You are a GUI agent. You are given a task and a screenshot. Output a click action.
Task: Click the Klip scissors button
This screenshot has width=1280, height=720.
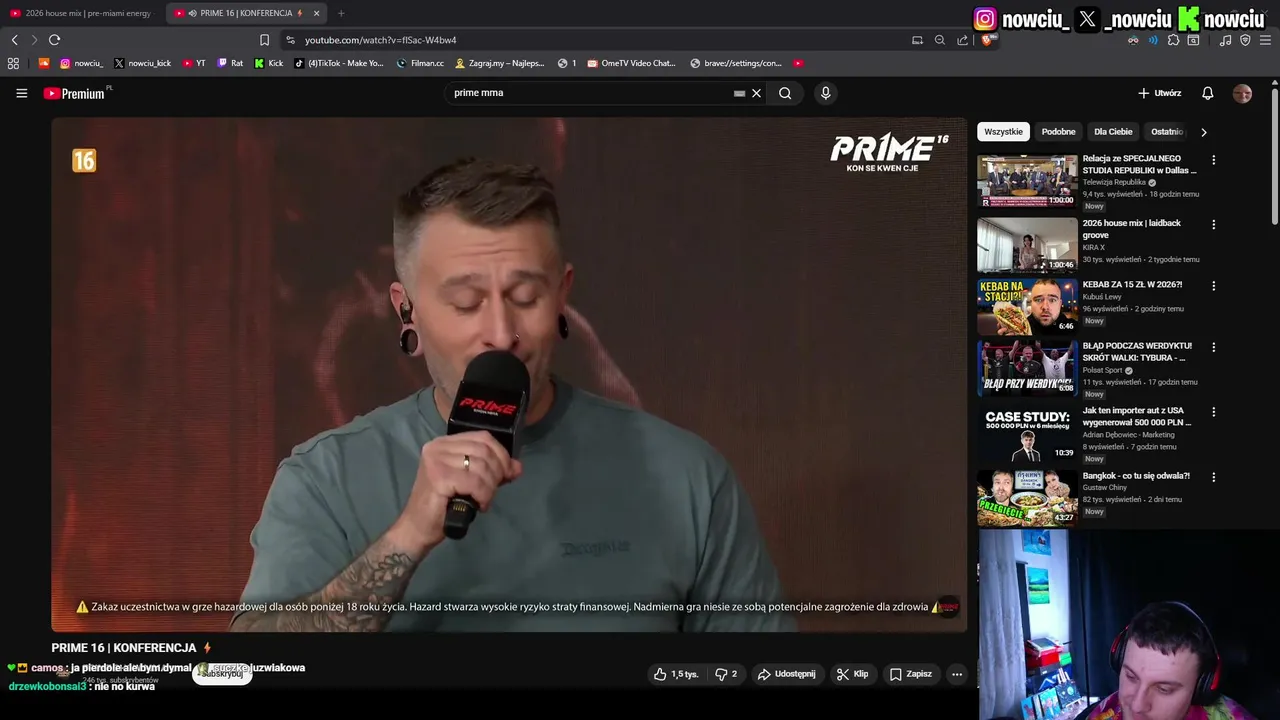point(852,674)
